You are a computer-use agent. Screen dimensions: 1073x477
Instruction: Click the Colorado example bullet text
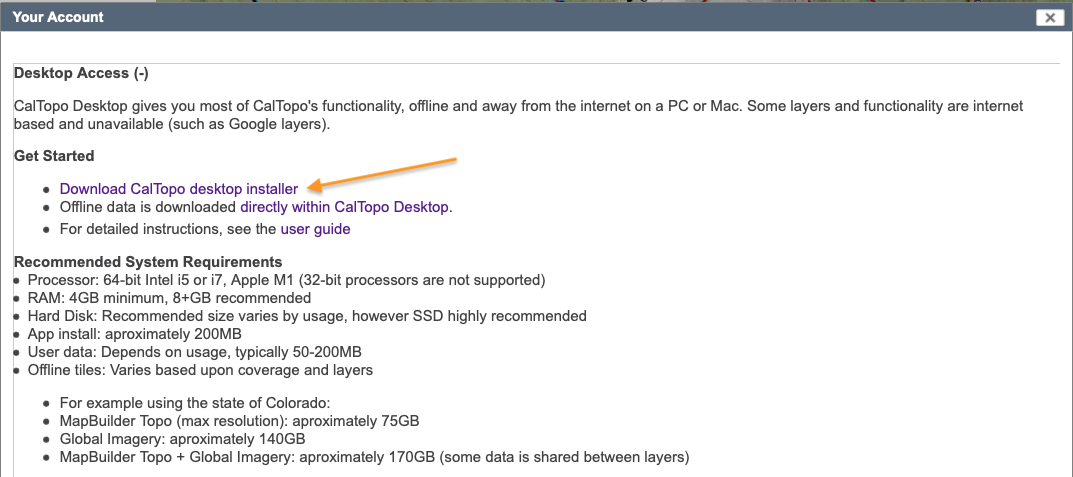(181, 403)
